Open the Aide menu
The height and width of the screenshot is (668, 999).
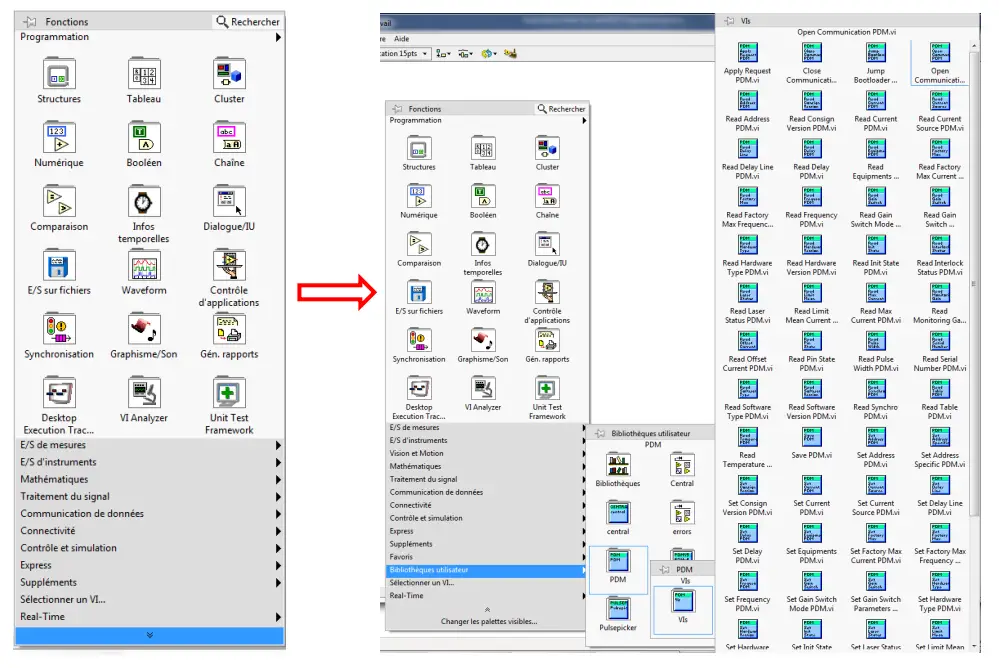coord(401,39)
